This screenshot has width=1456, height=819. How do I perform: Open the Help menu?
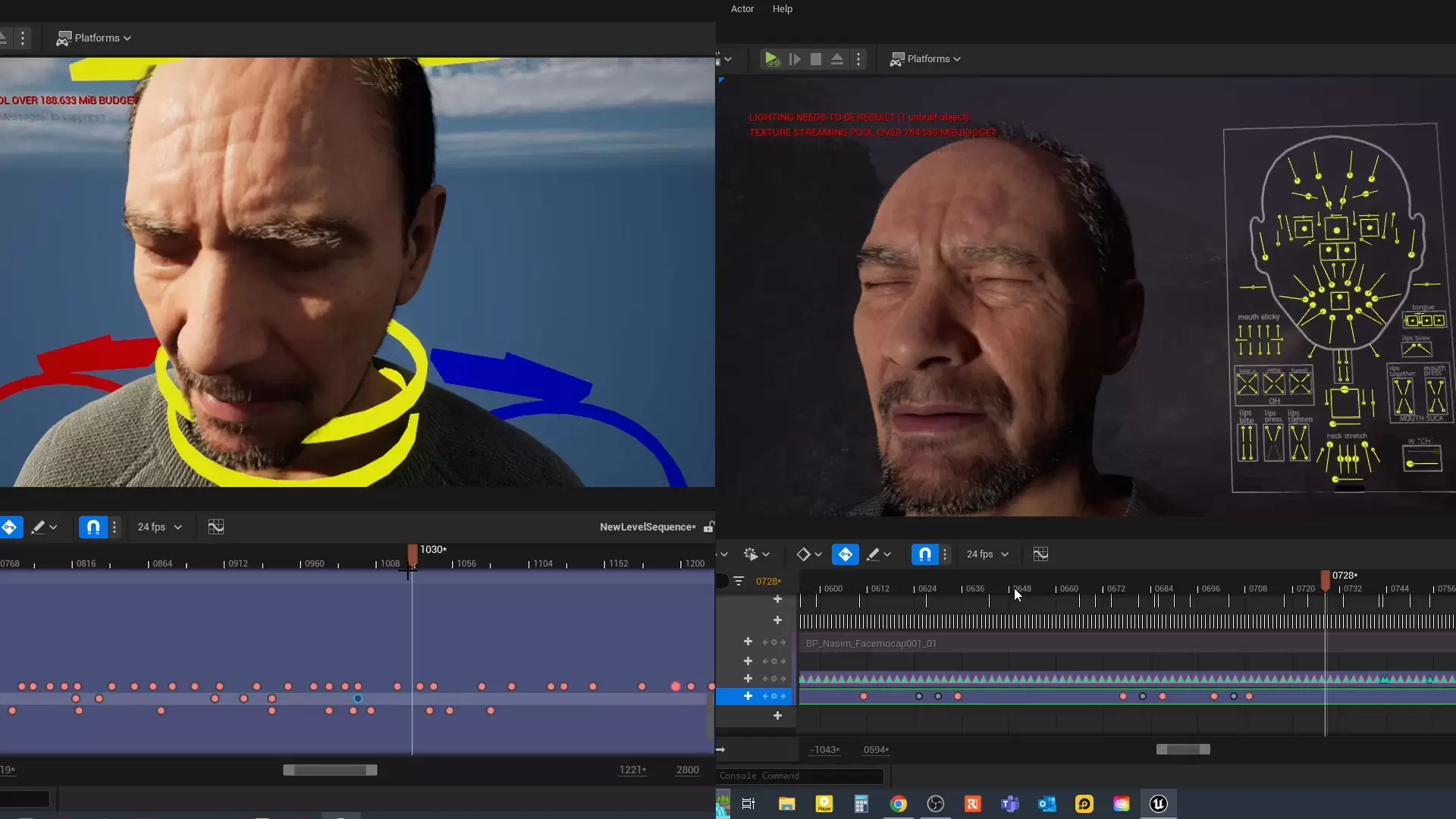pyautogui.click(x=782, y=9)
